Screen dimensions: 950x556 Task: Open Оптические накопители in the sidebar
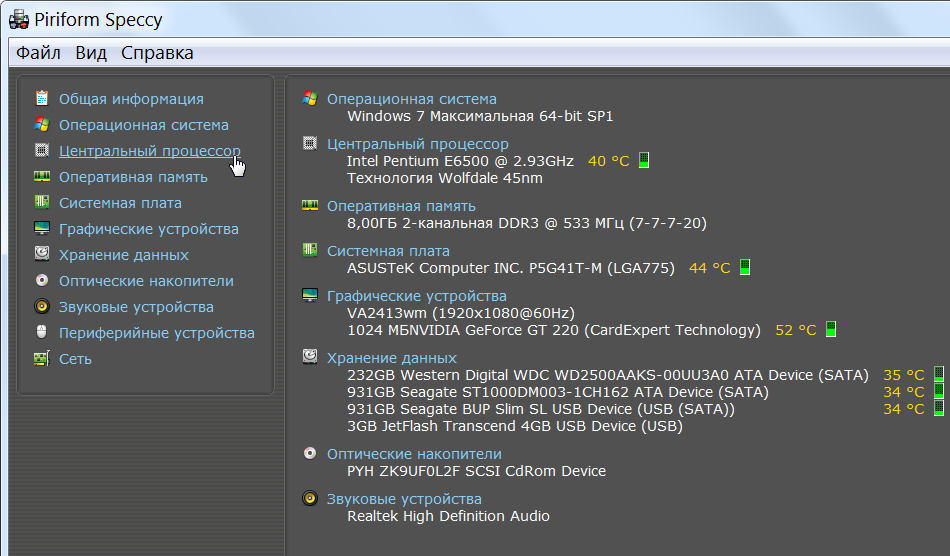(146, 281)
